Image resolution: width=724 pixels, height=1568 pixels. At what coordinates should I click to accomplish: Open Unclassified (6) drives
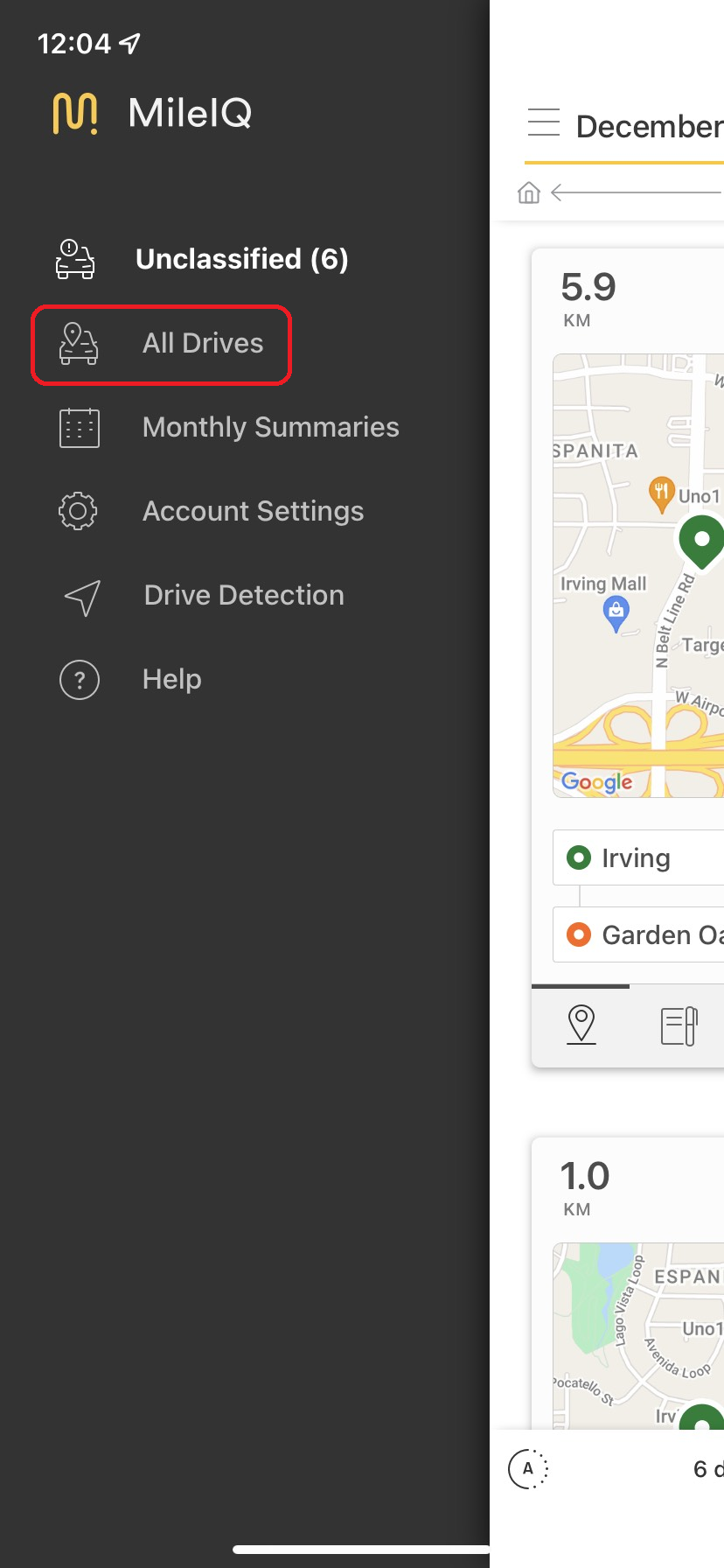point(242,259)
